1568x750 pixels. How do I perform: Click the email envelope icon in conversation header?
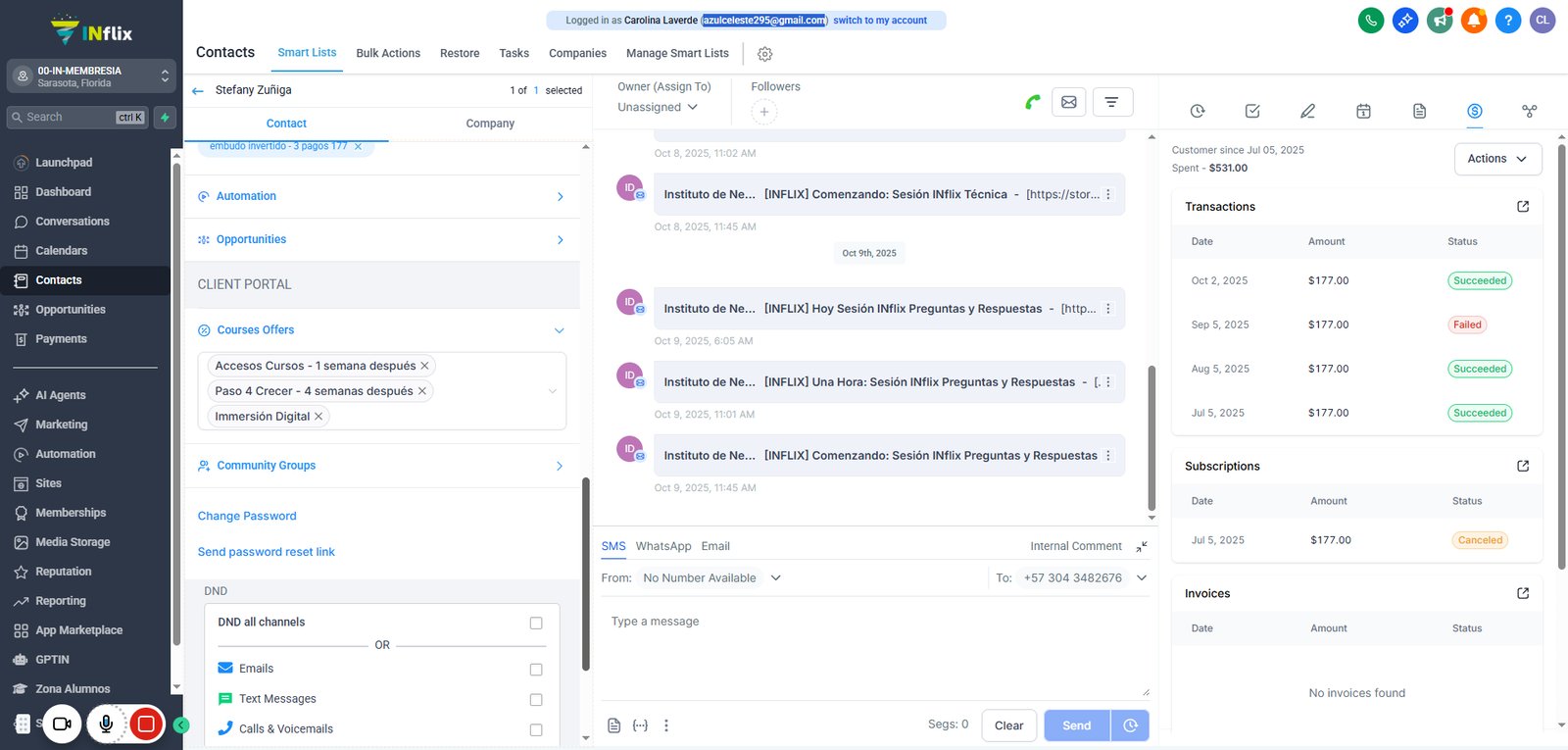pyautogui.click(x=1068, y=102)
